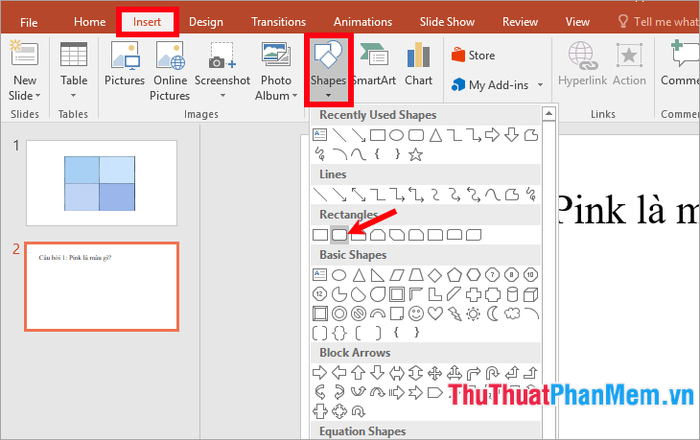Select slide 1 thumbnail

[101, 183]
